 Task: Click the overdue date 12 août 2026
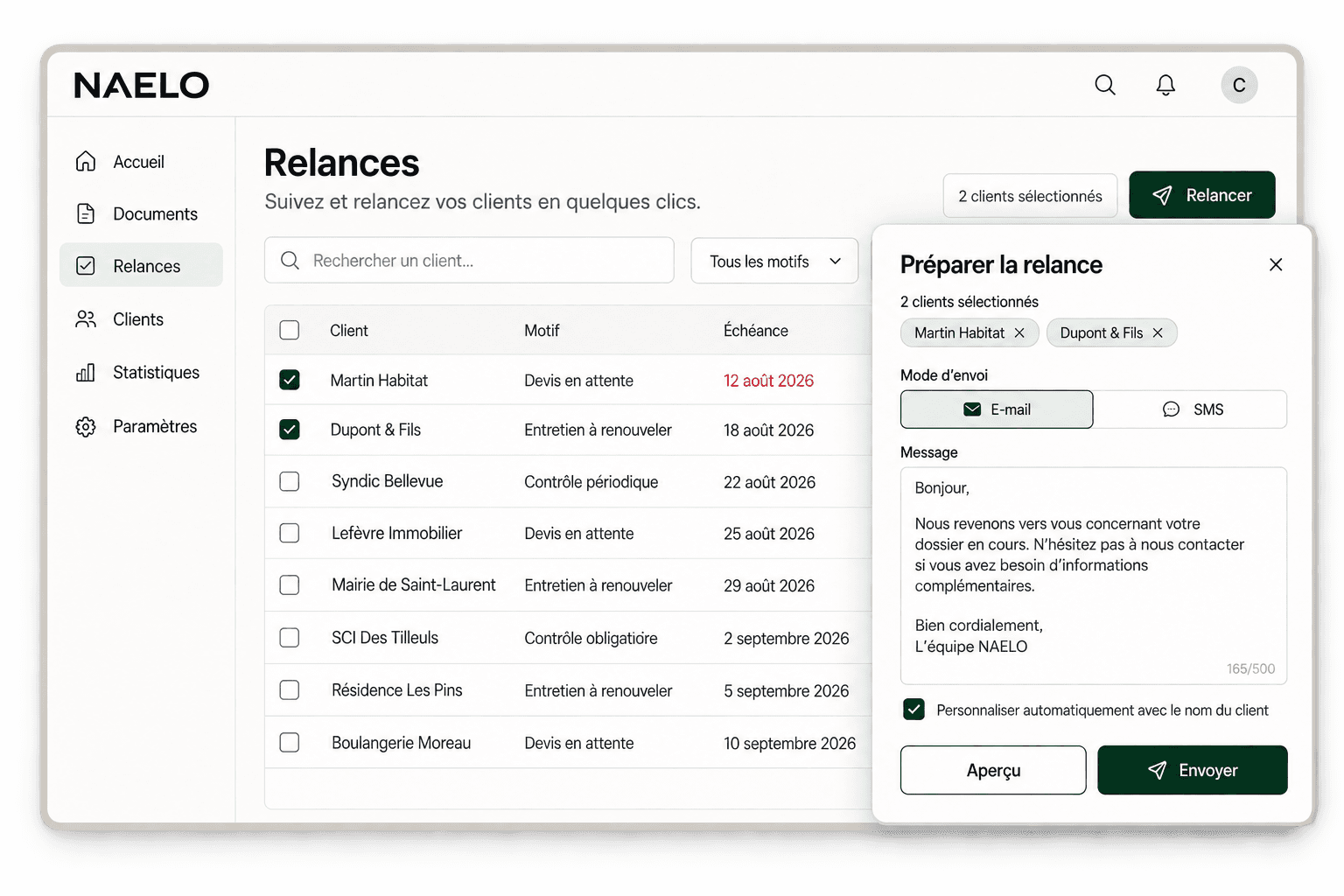(768, 381)
